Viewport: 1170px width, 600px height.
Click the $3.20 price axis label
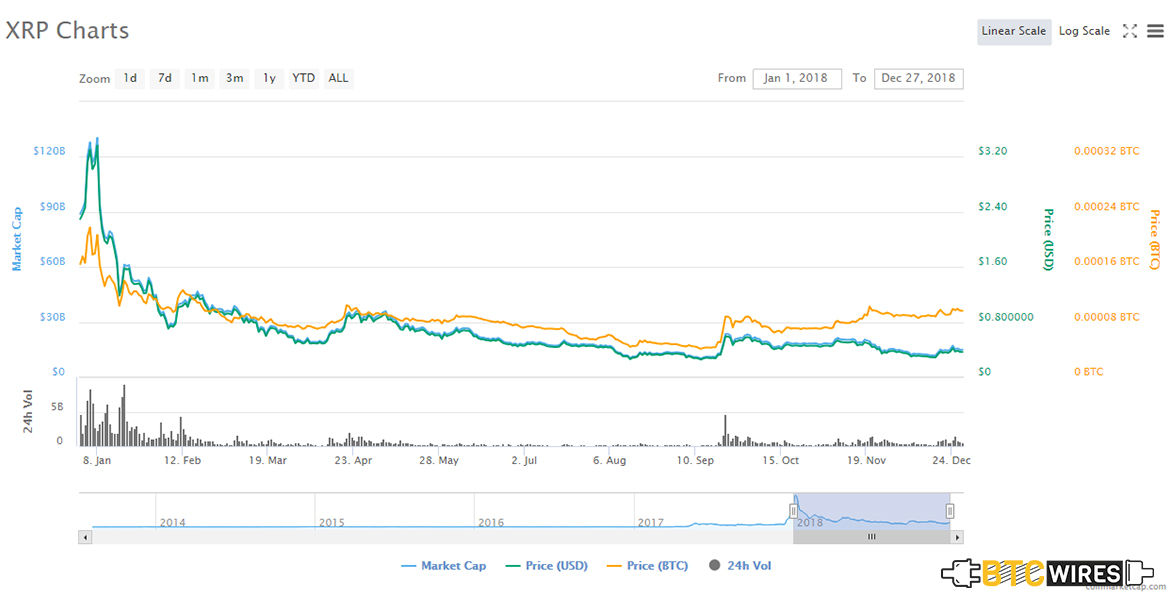tap(992, 151)
